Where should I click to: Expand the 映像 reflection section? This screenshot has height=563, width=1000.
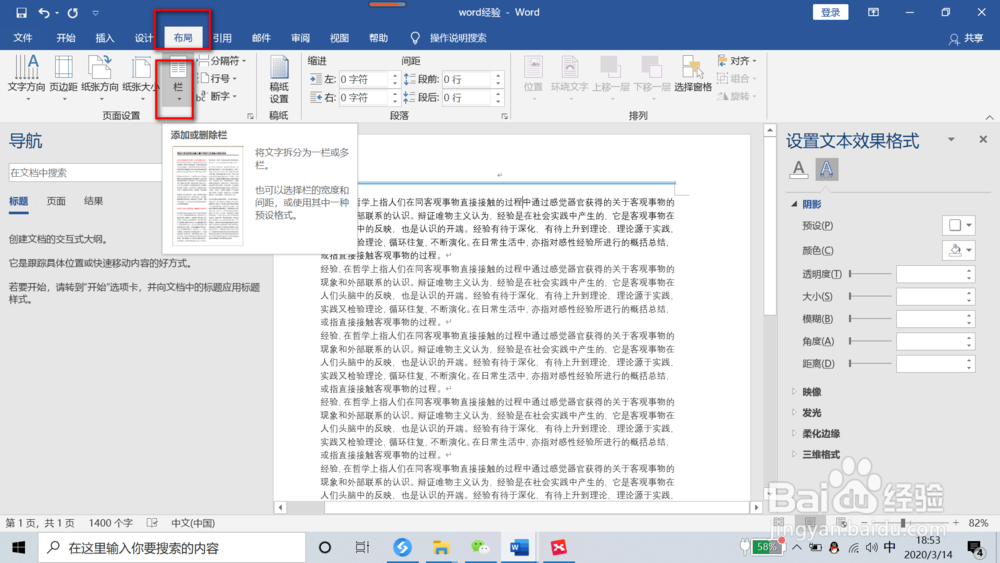point(794,391)
